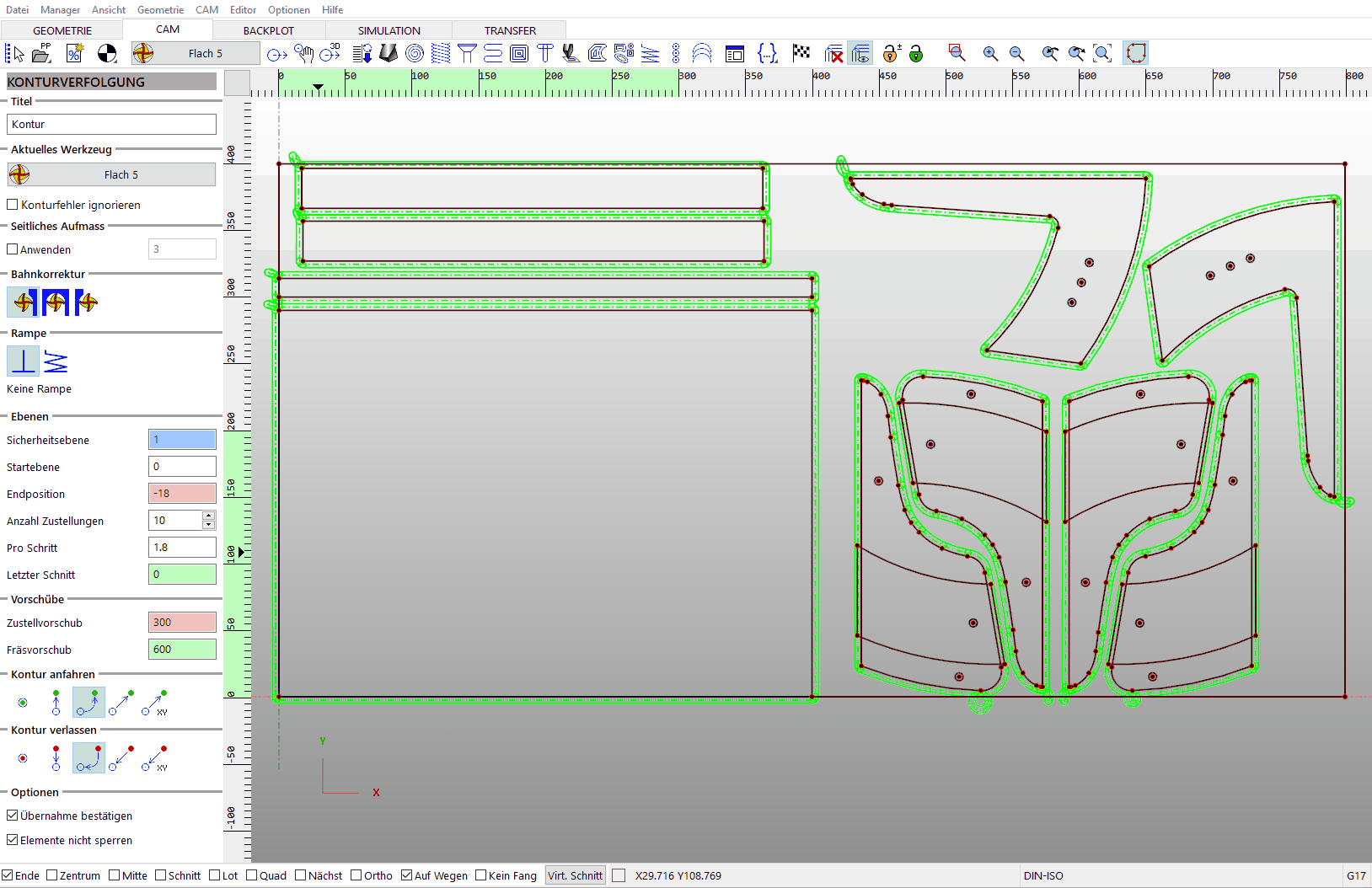Open the Geometrie menu
This screenshot has width=1372, height=888.
(x=160, y=10)
